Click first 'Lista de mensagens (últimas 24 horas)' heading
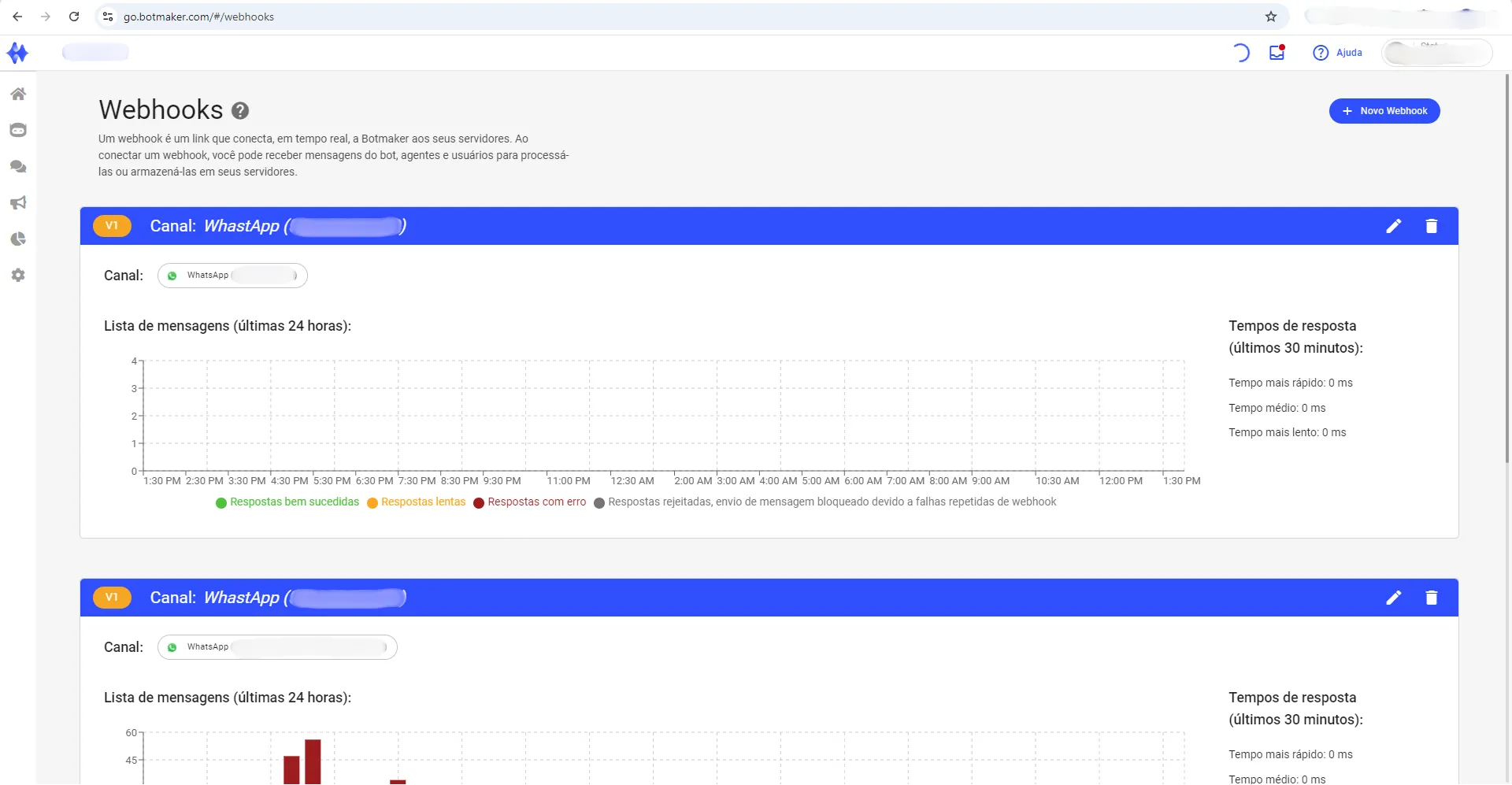The image size is (1512, 785). coord(228,326)
